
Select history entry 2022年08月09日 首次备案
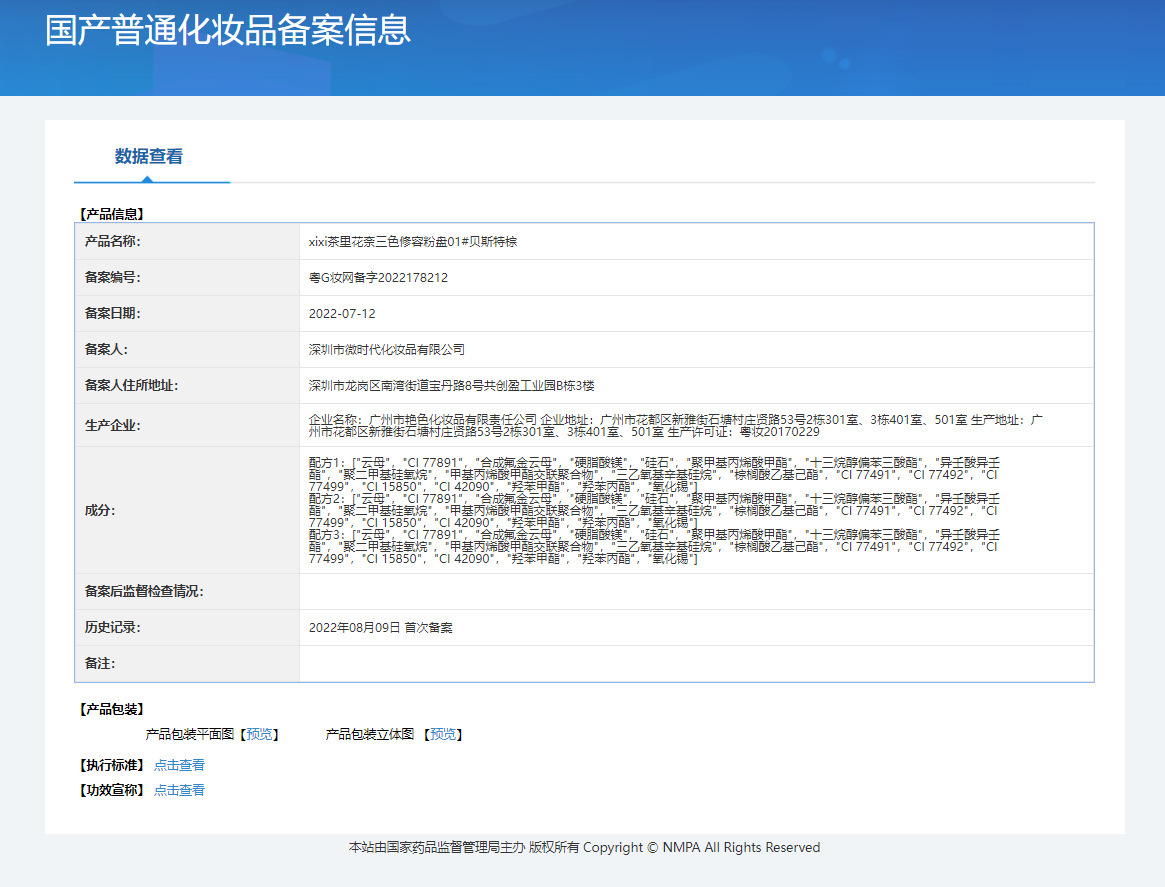[x=380, y=628]
